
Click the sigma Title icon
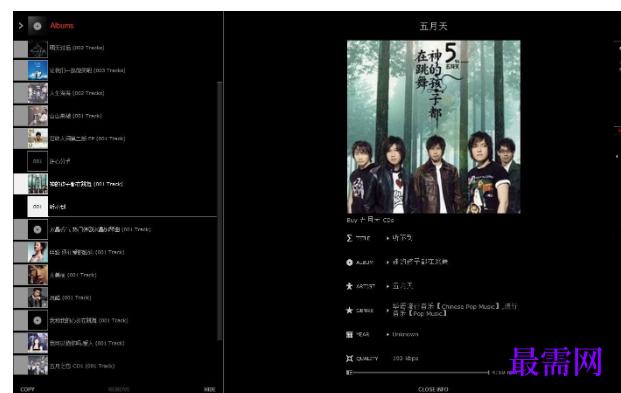tap(349, 238)
